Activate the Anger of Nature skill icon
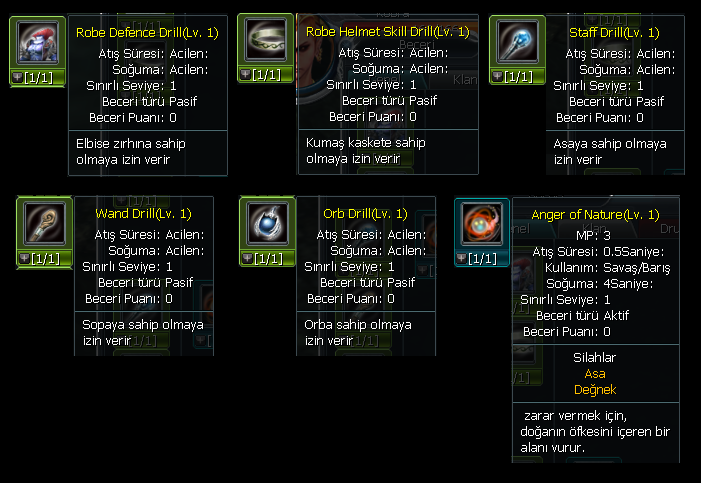Image resolution: width=701 pixels, height=483 pixels. point(481,225)
